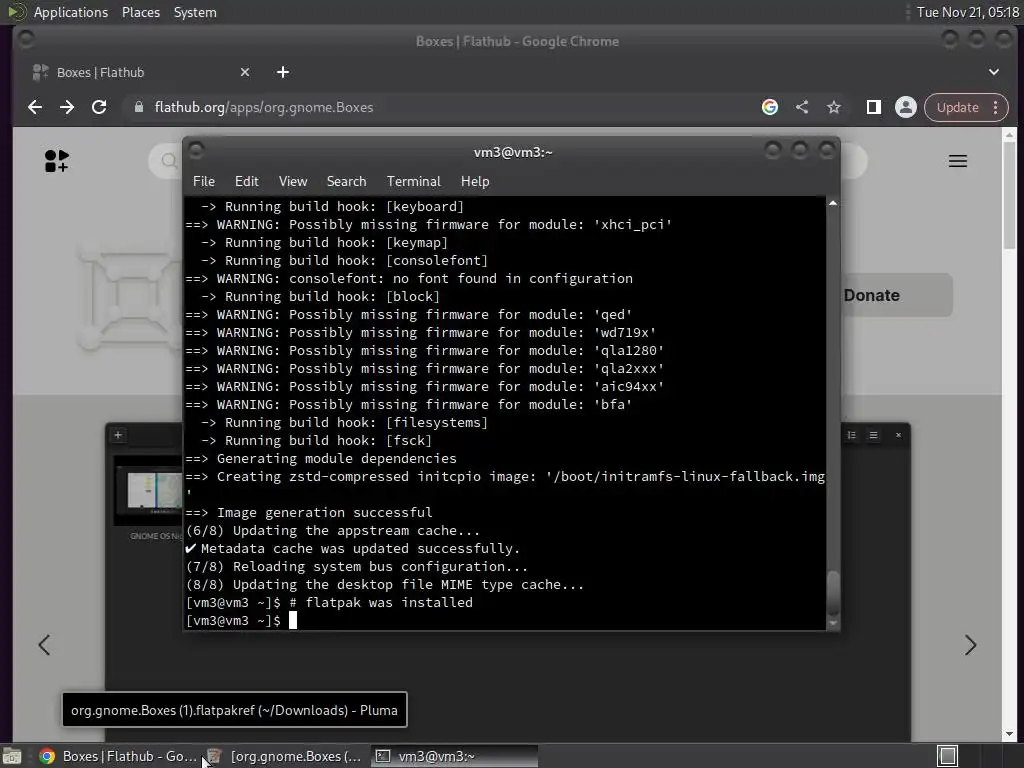Viewport: 1024px width, 768px height.
Task: Click Chrome three-dot menu
Action: 995,107
